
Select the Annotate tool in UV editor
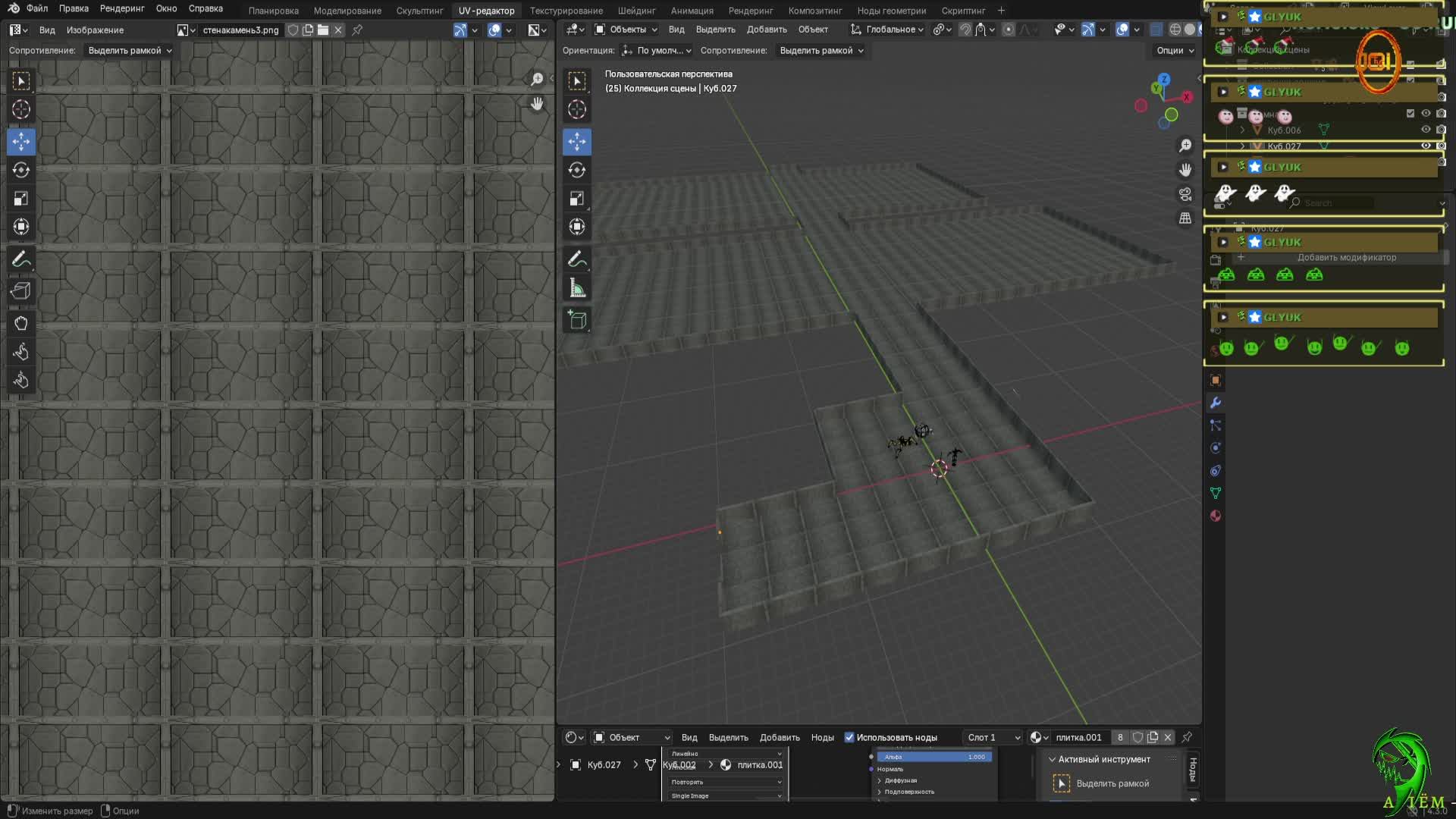(20, 259)
